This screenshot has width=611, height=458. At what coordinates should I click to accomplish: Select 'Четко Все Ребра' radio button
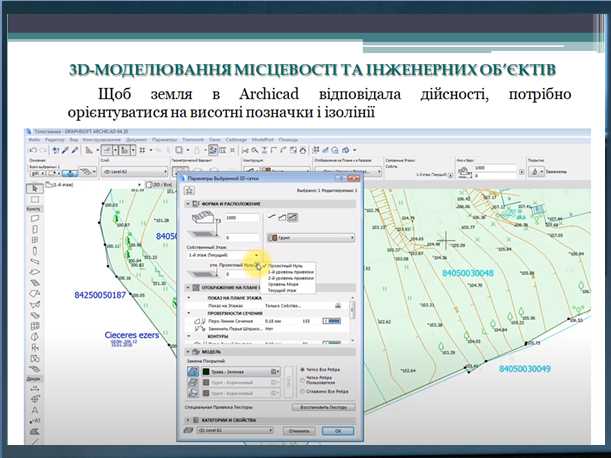(302, 370)
